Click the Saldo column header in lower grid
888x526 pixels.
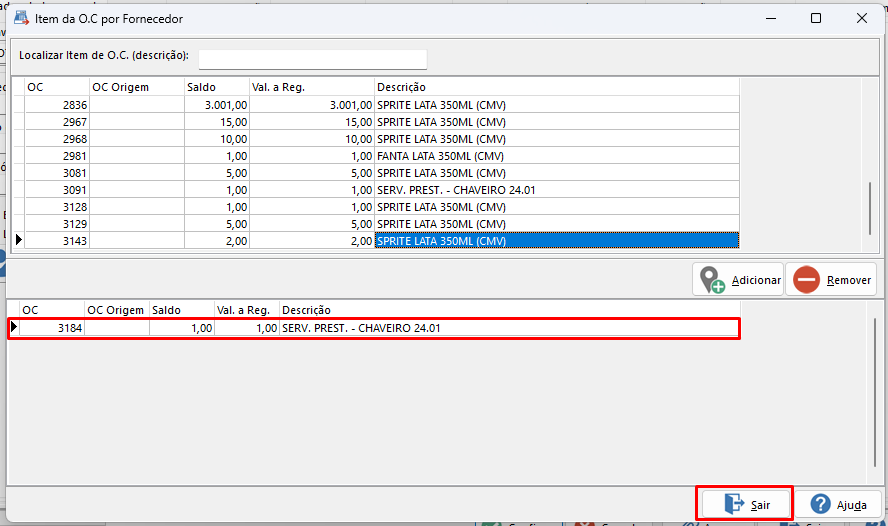(182, 310)
